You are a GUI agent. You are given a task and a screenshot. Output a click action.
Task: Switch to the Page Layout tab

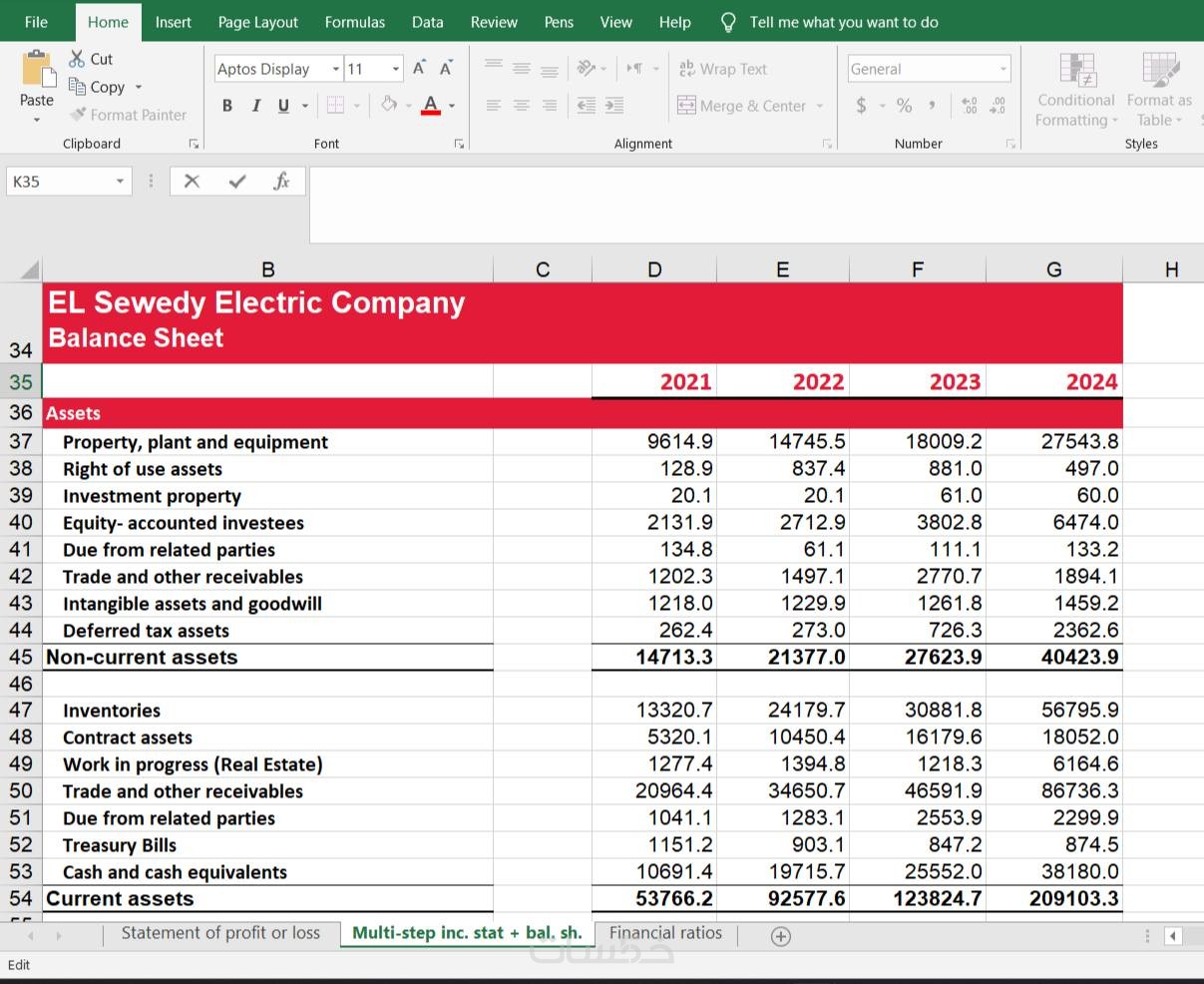pyautogui.click(x=257, y=22)
